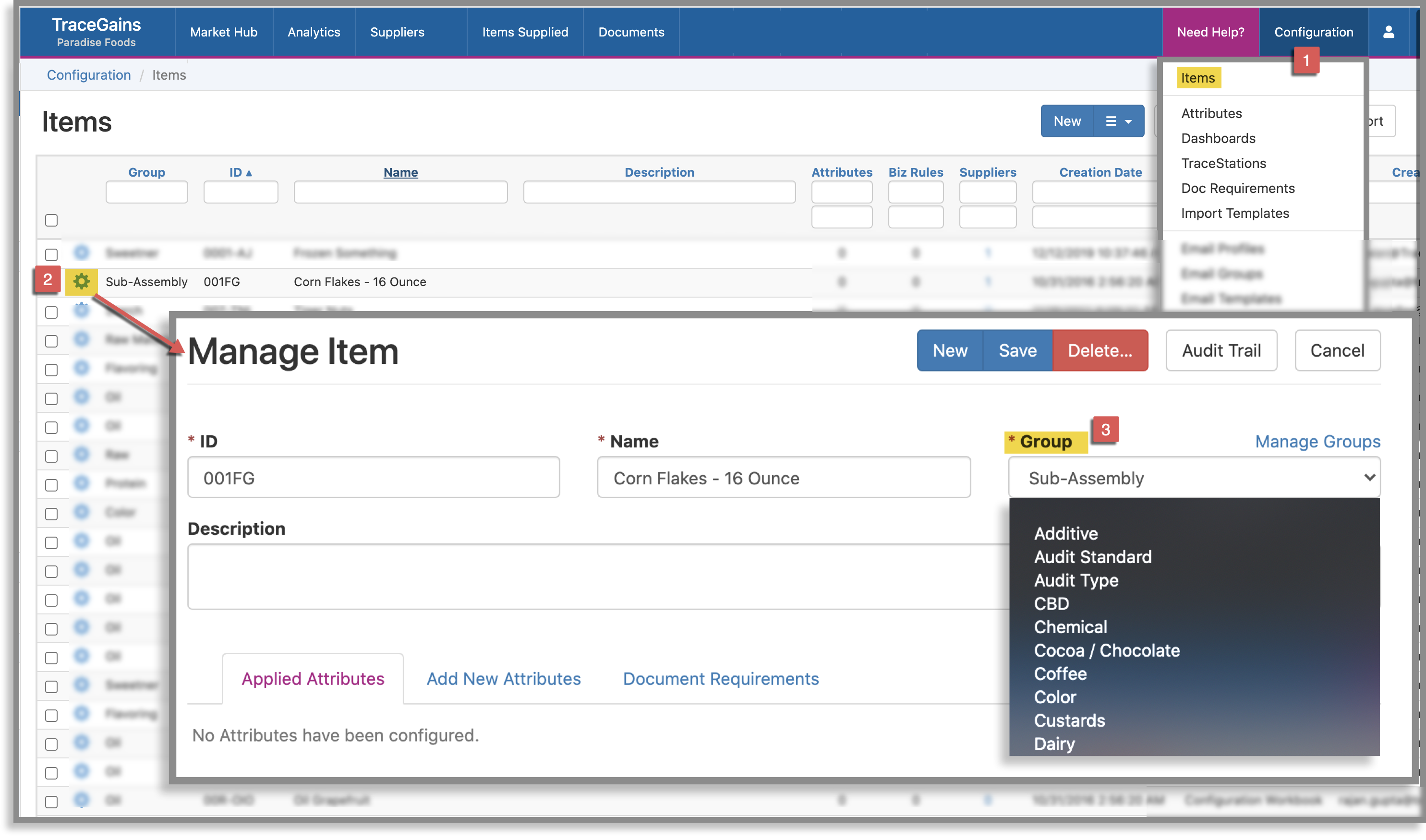This screenshot has height=840, width=1426.
Task: Select Items from the Configuration menu
Action: (1198, 78)
